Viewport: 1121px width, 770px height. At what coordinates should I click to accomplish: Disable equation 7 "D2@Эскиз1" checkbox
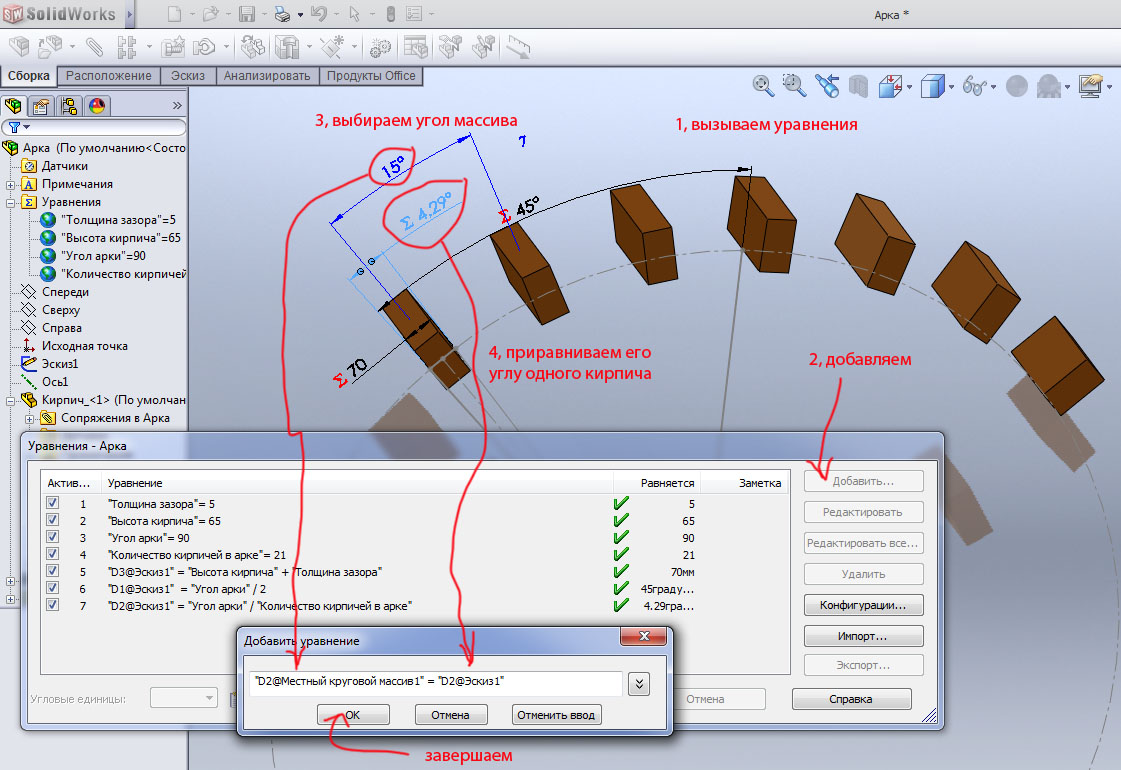[x=53, y=605]
